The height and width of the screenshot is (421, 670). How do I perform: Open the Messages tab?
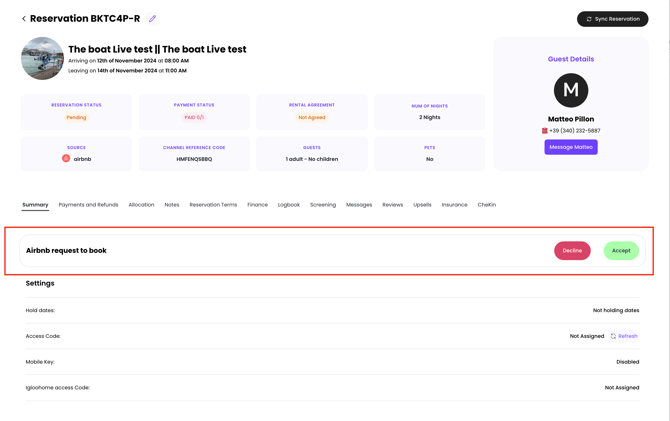tap(359, 205)
